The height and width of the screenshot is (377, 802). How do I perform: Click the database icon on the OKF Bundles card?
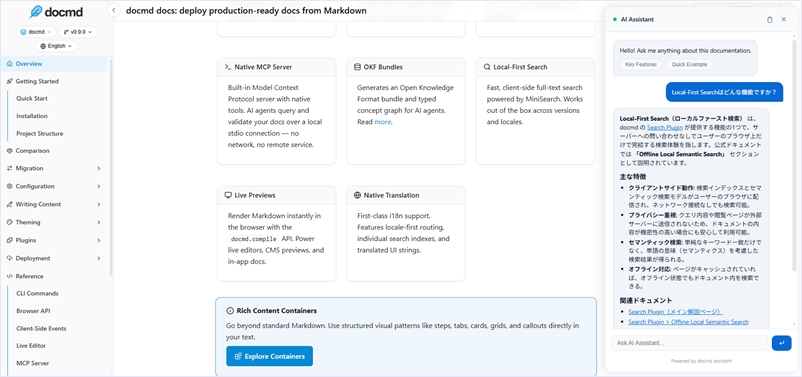click(x=357, y=67)
